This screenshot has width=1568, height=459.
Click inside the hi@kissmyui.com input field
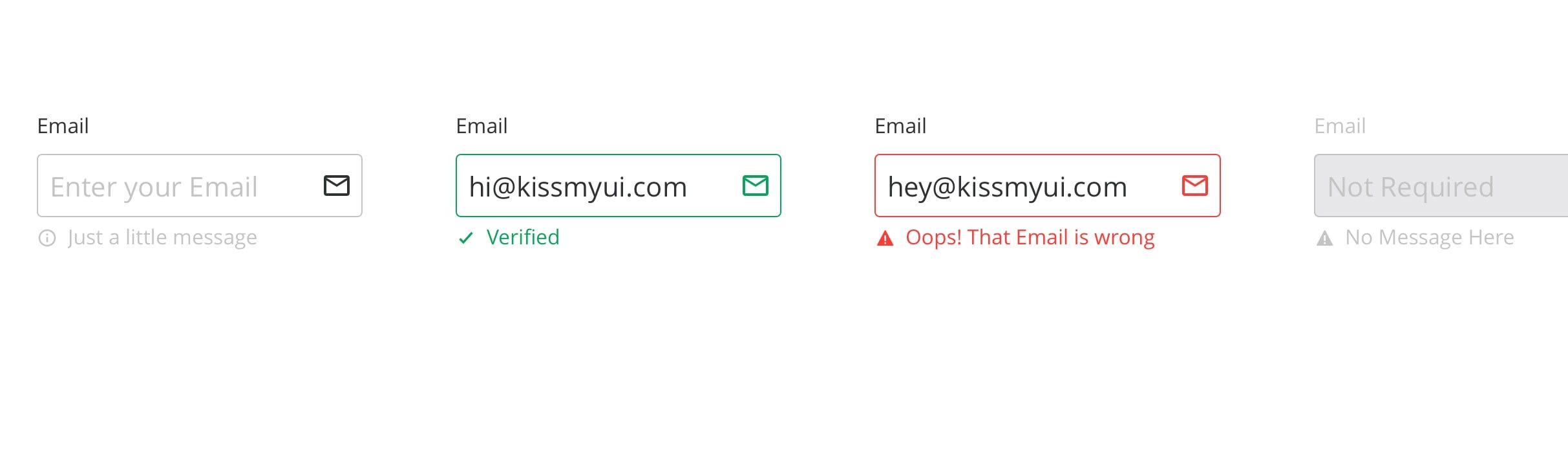[619, 186]
